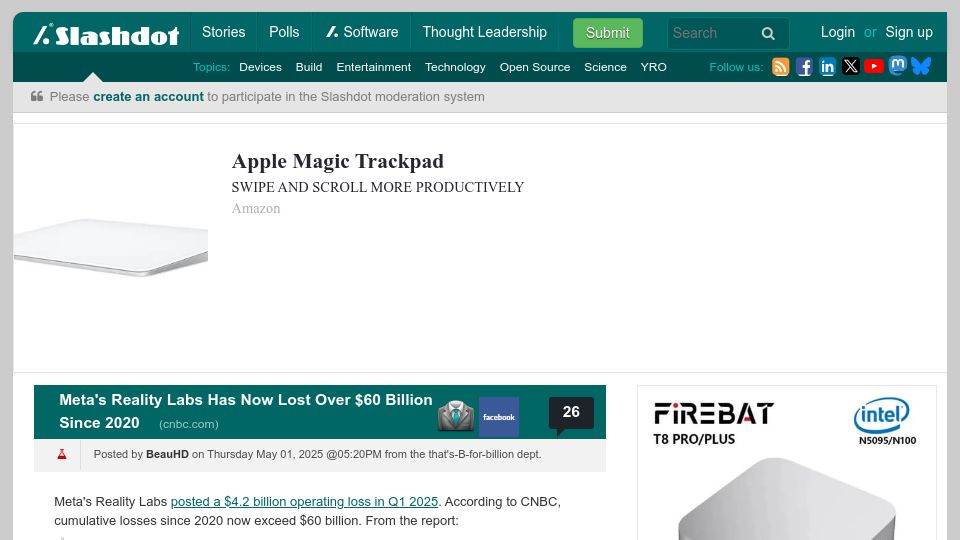Select the Entertainment topic

click(x=373, y=67)
